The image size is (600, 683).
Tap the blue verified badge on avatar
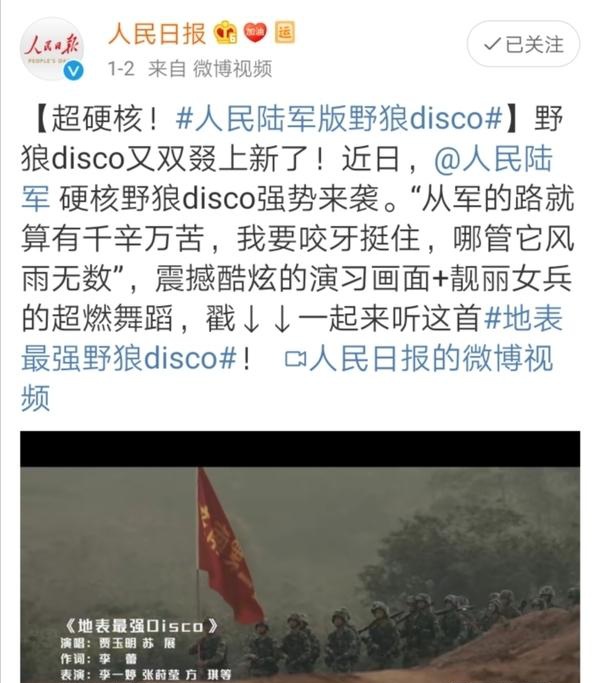pyautogui.click(x=73, y=71)
